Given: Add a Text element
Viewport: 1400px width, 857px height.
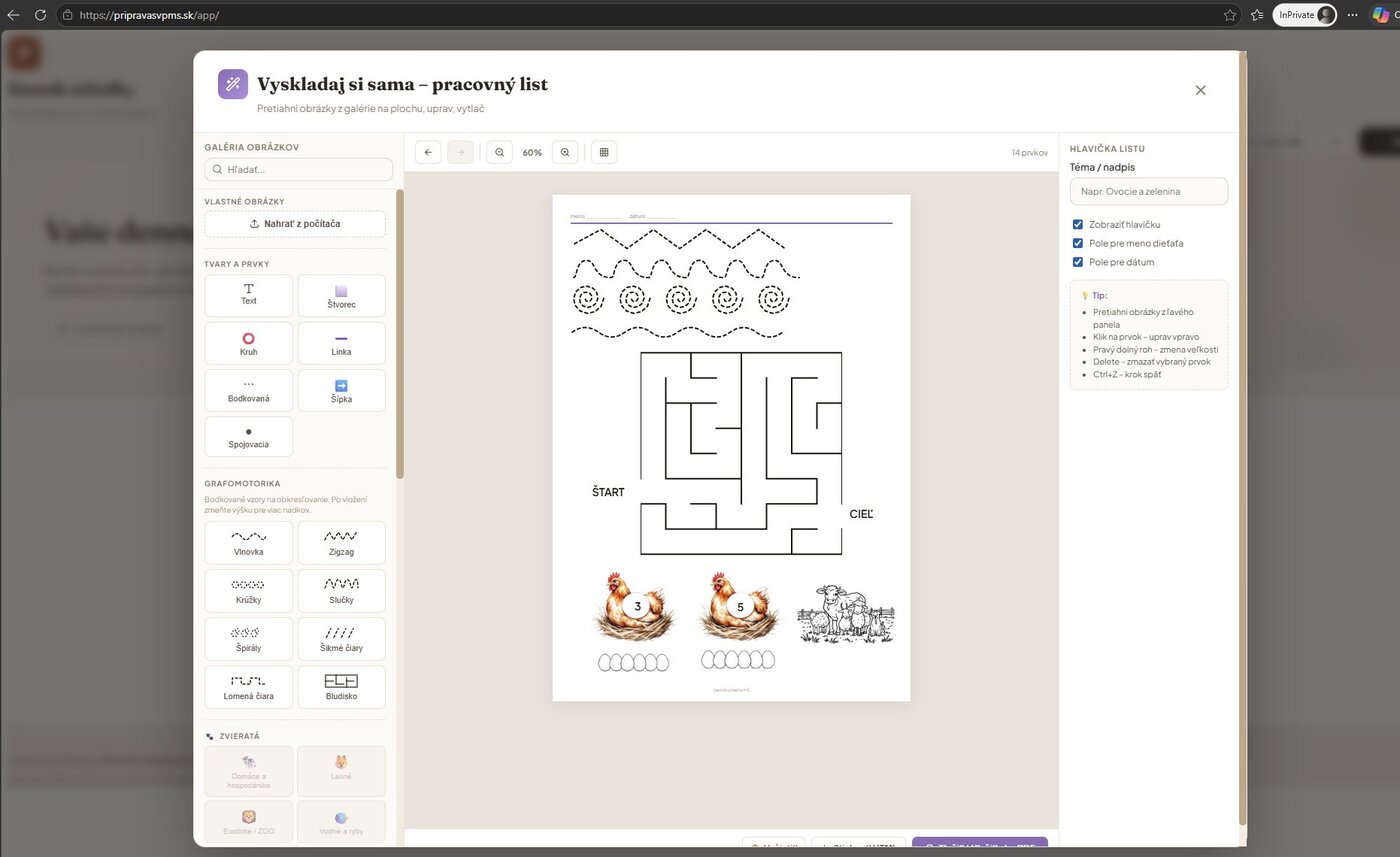Looking at the screenshot, I should coord(249,295).
